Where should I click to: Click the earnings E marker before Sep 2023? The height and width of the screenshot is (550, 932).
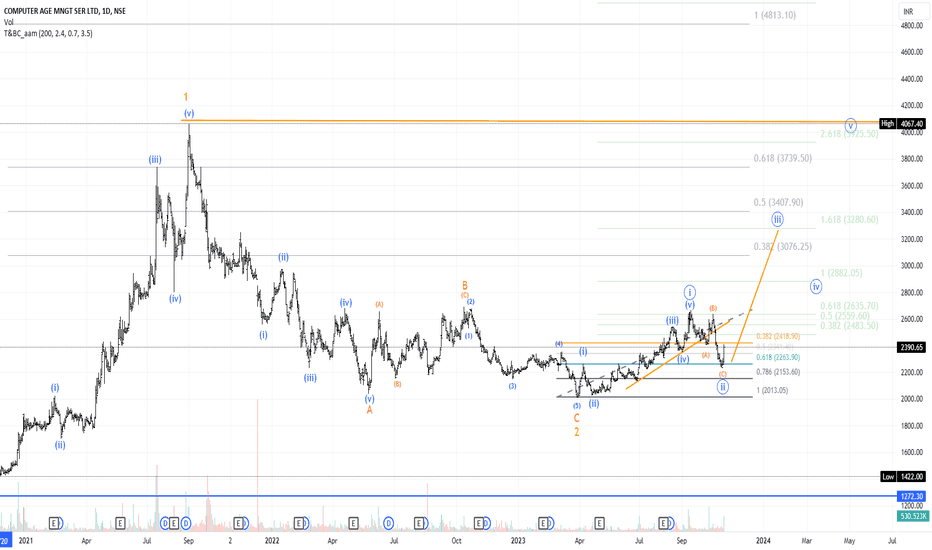[x=663, y=523]
